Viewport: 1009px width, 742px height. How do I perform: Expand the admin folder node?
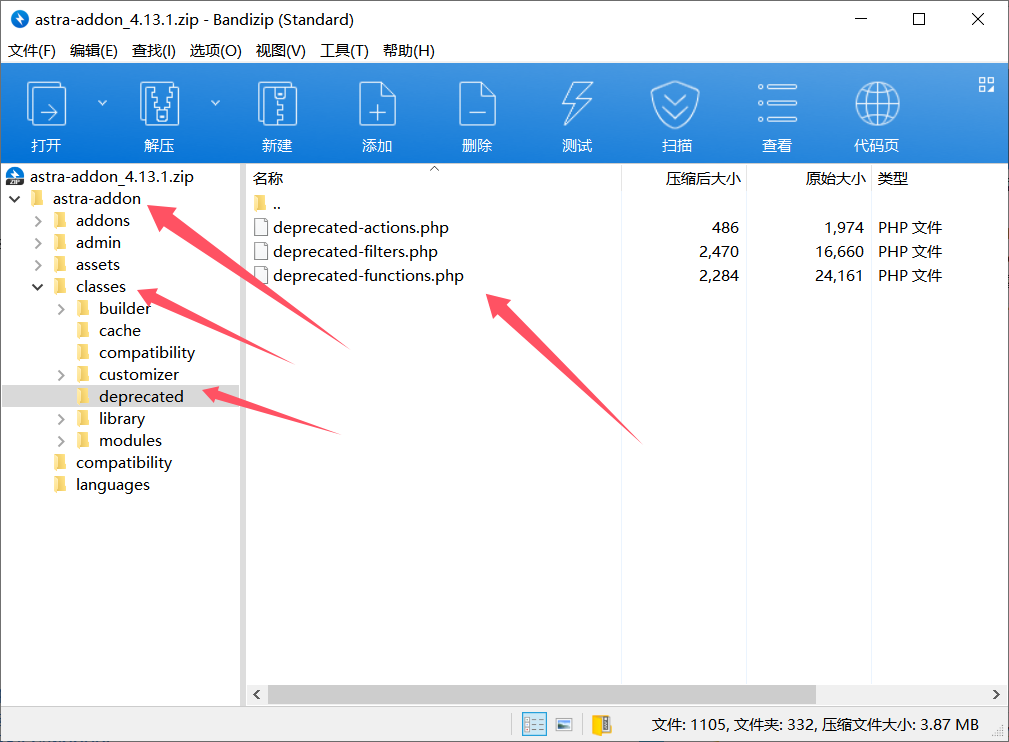(x=38, y=243)
